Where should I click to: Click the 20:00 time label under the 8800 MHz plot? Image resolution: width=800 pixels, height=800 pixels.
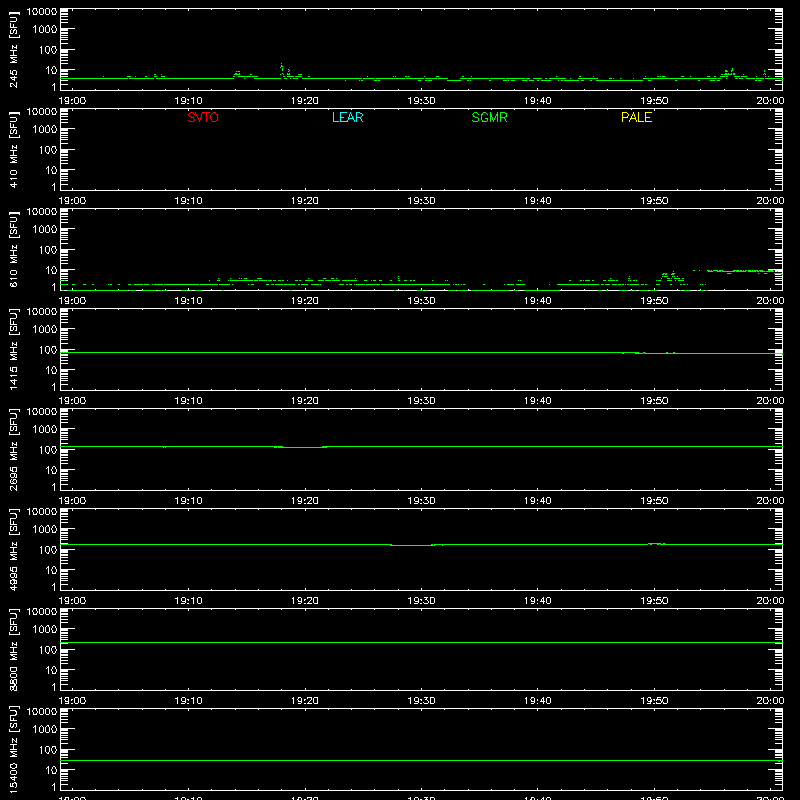(770, 701)
